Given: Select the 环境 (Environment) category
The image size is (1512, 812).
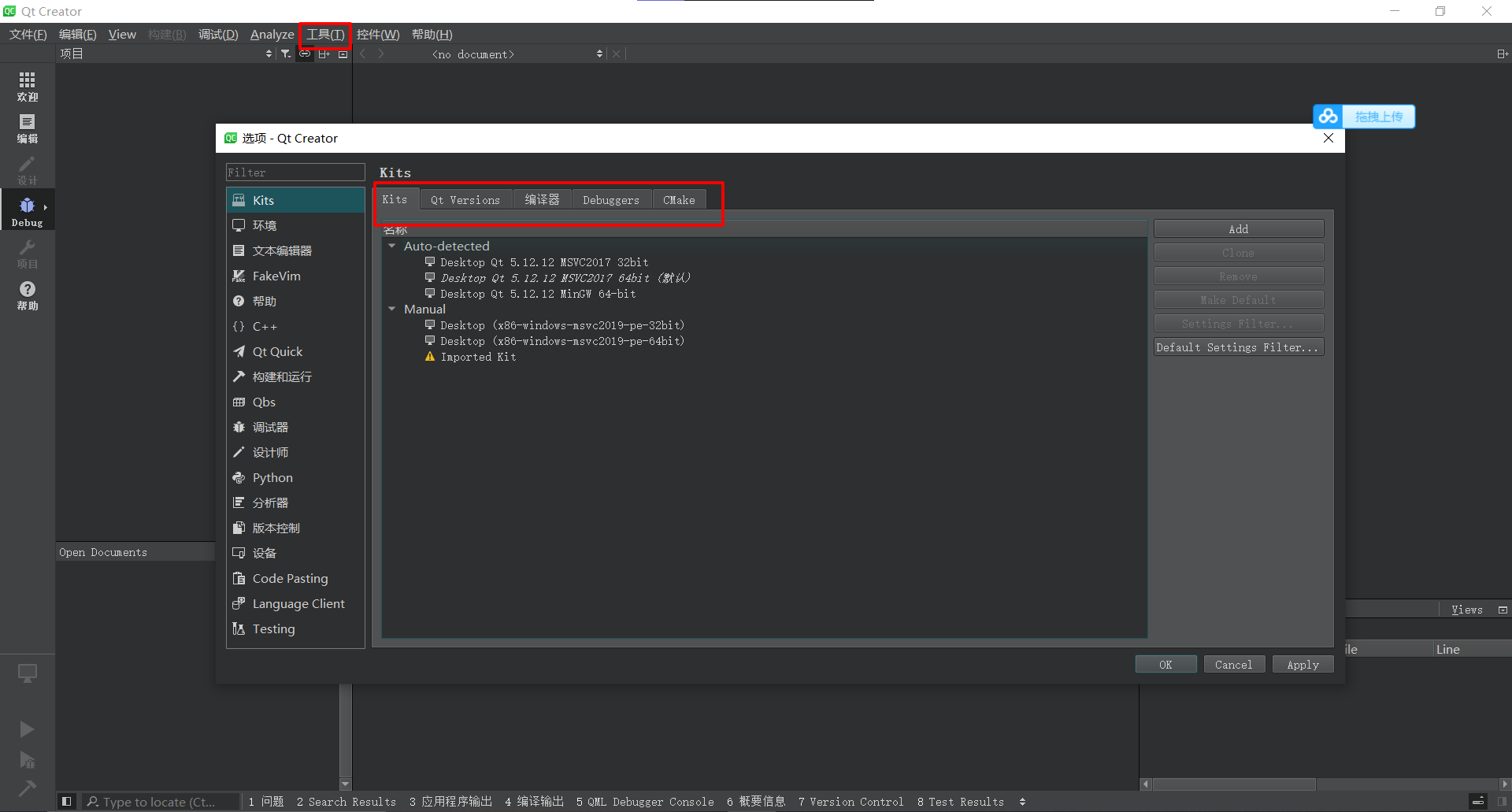Looking at the screenshot, I should tap(295, 225).
